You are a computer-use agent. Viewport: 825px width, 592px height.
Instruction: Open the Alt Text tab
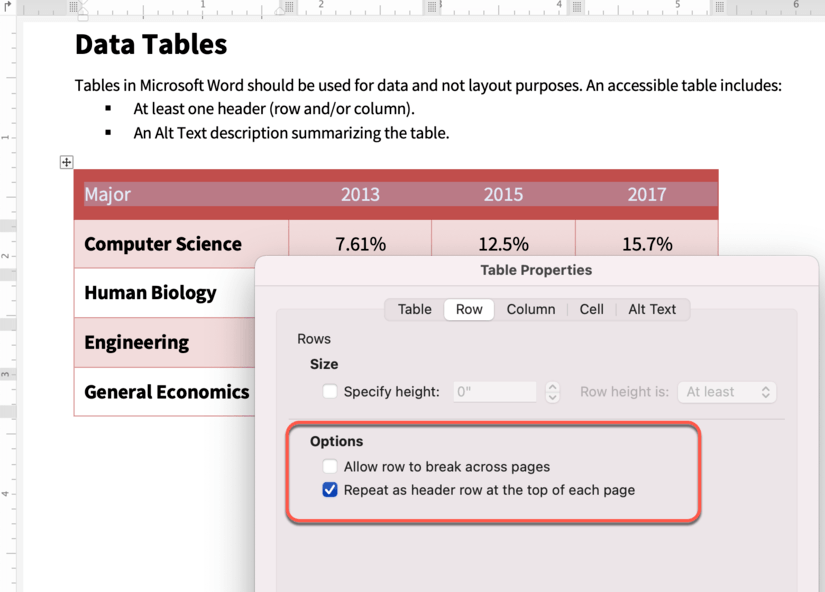(652, 309)
